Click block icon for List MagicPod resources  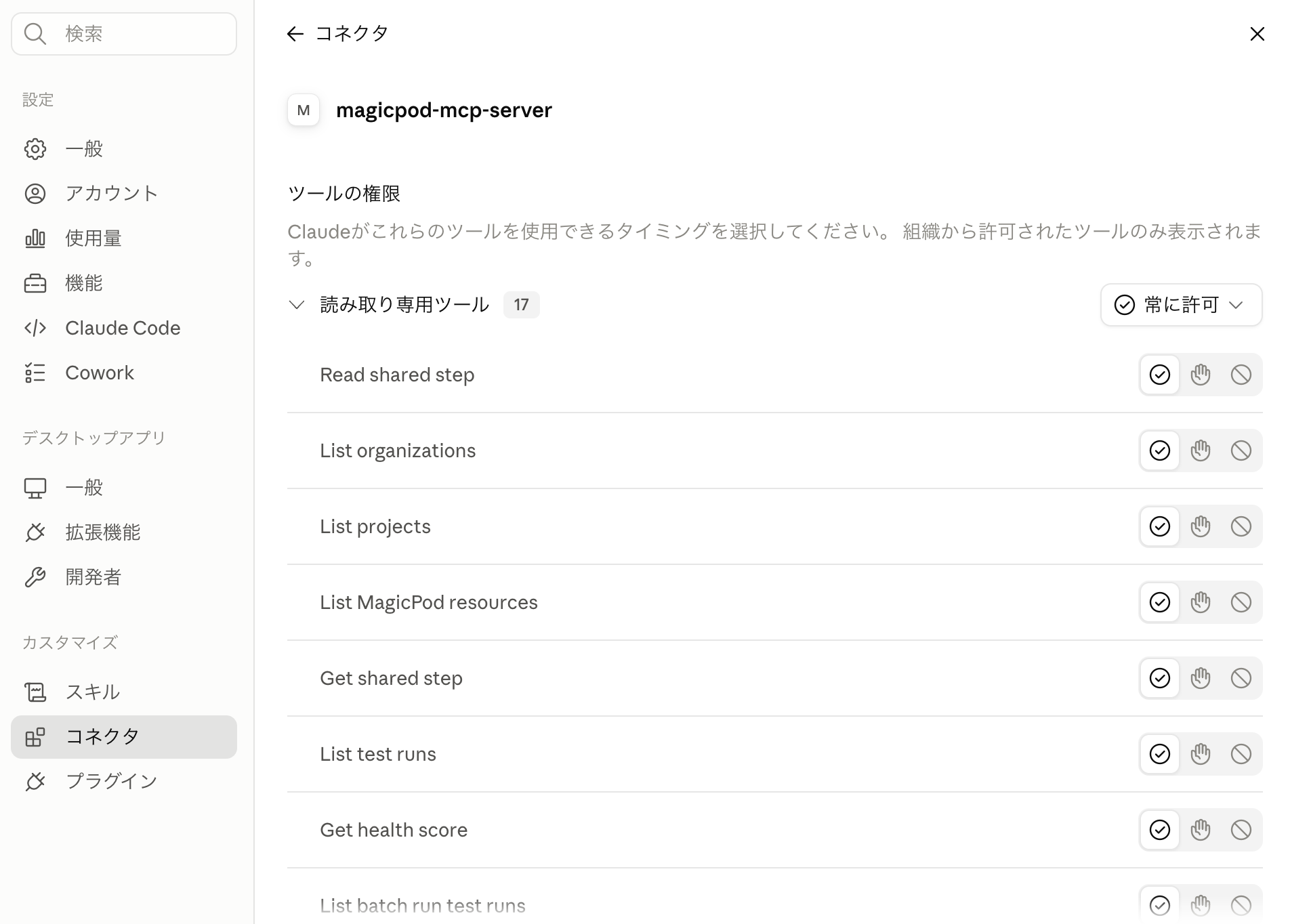point(1241,602)
